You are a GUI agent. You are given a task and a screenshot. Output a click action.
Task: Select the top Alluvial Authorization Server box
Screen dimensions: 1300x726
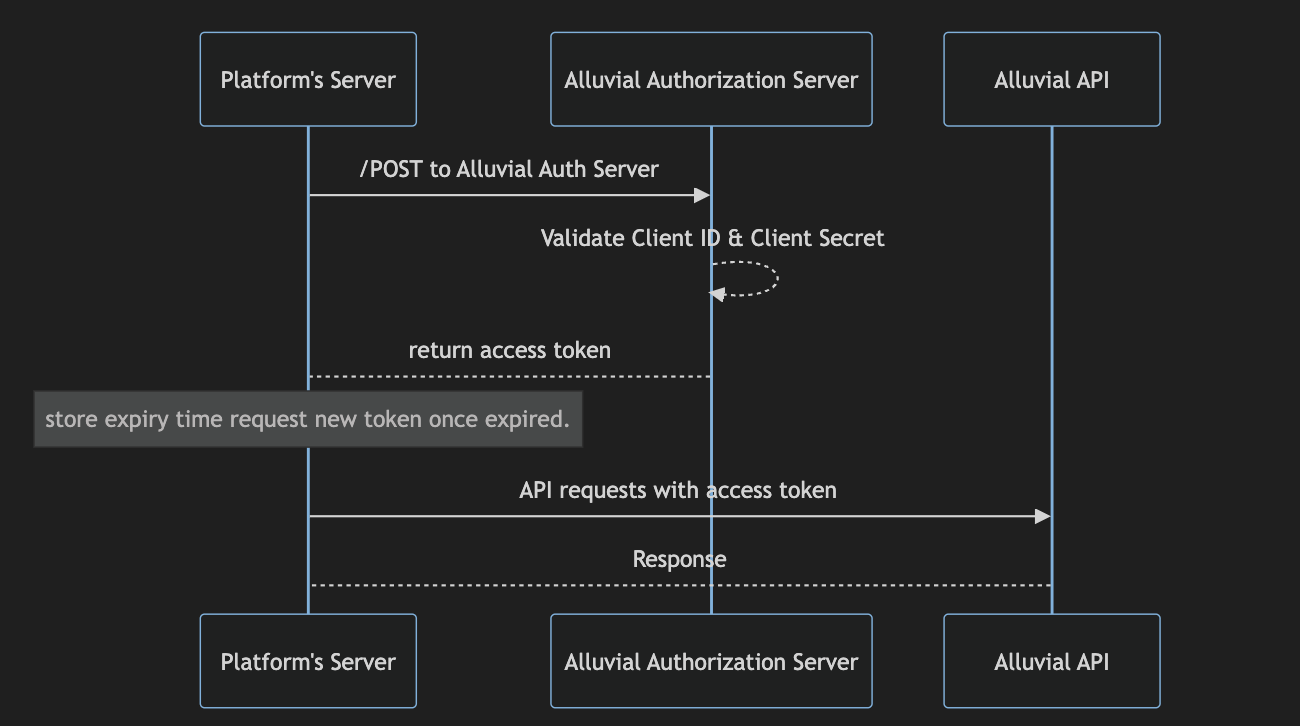pos(711,79)
